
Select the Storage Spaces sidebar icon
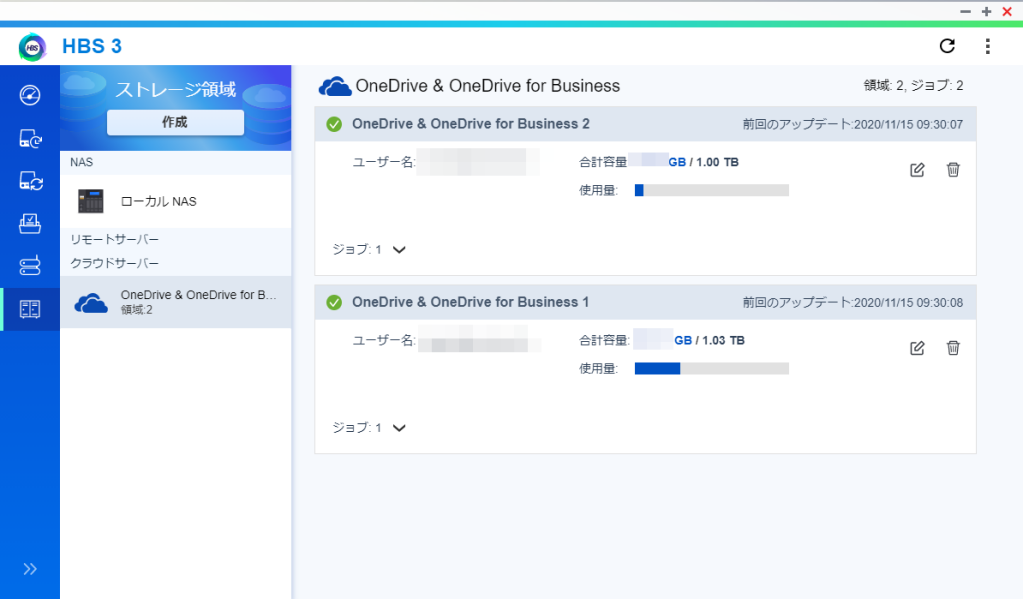29,309
